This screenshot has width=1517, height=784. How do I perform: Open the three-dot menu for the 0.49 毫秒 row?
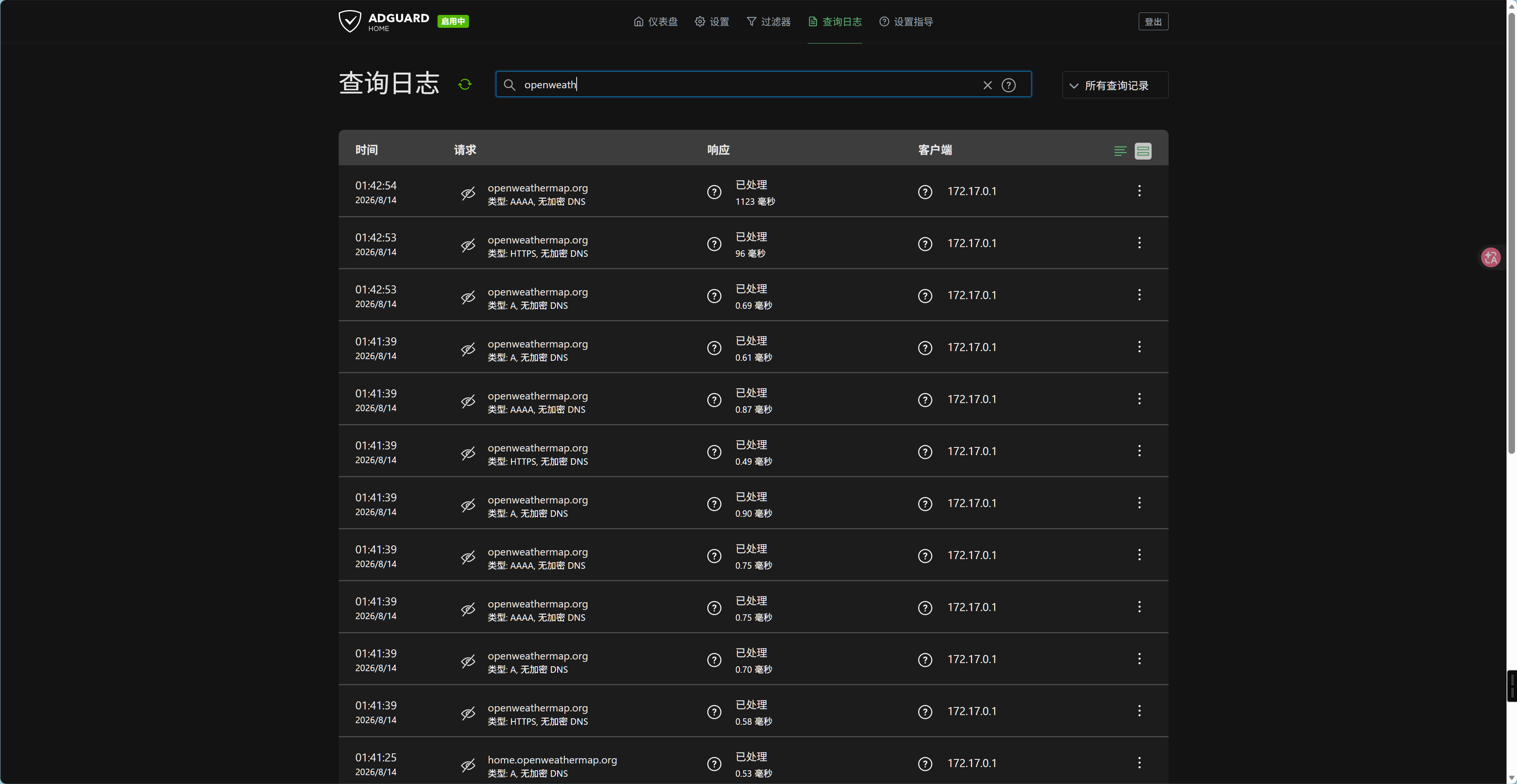1139,451
